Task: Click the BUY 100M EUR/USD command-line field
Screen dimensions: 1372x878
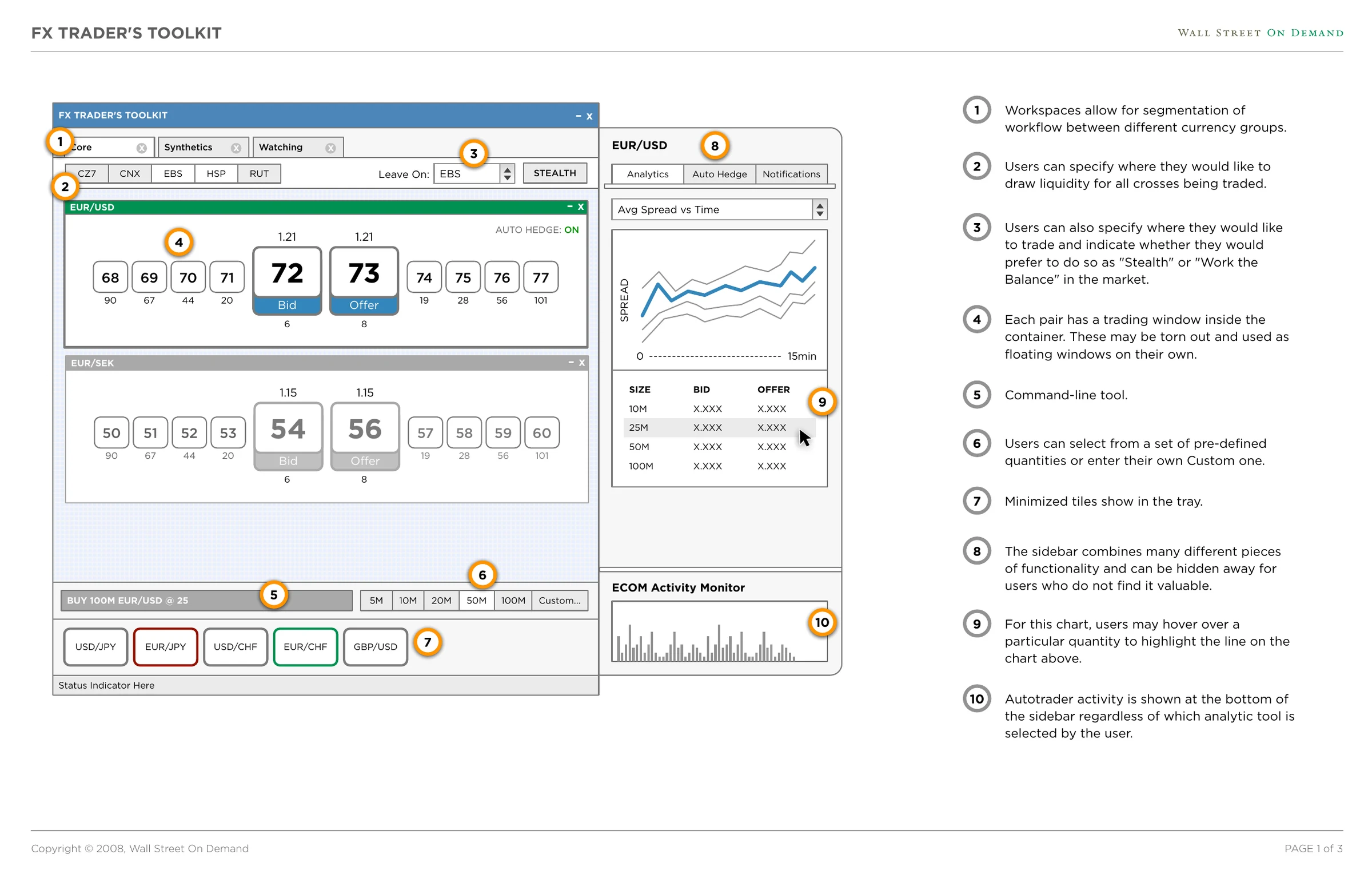Action: (x=206, y=601)
